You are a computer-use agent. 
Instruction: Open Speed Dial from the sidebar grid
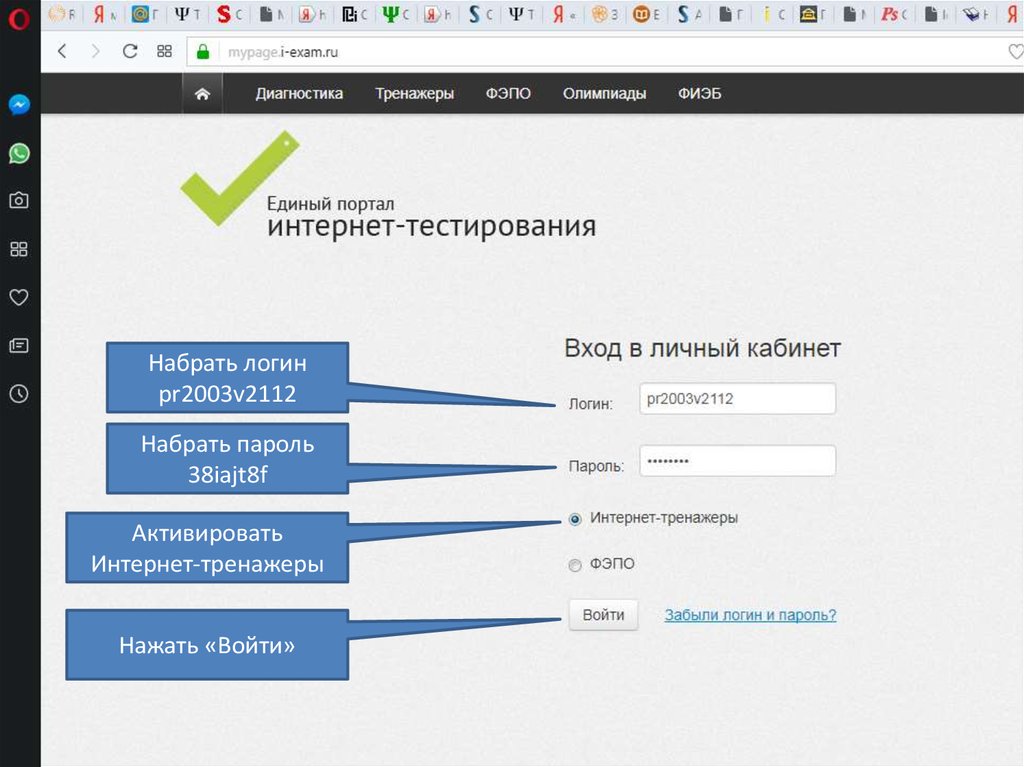19,249
